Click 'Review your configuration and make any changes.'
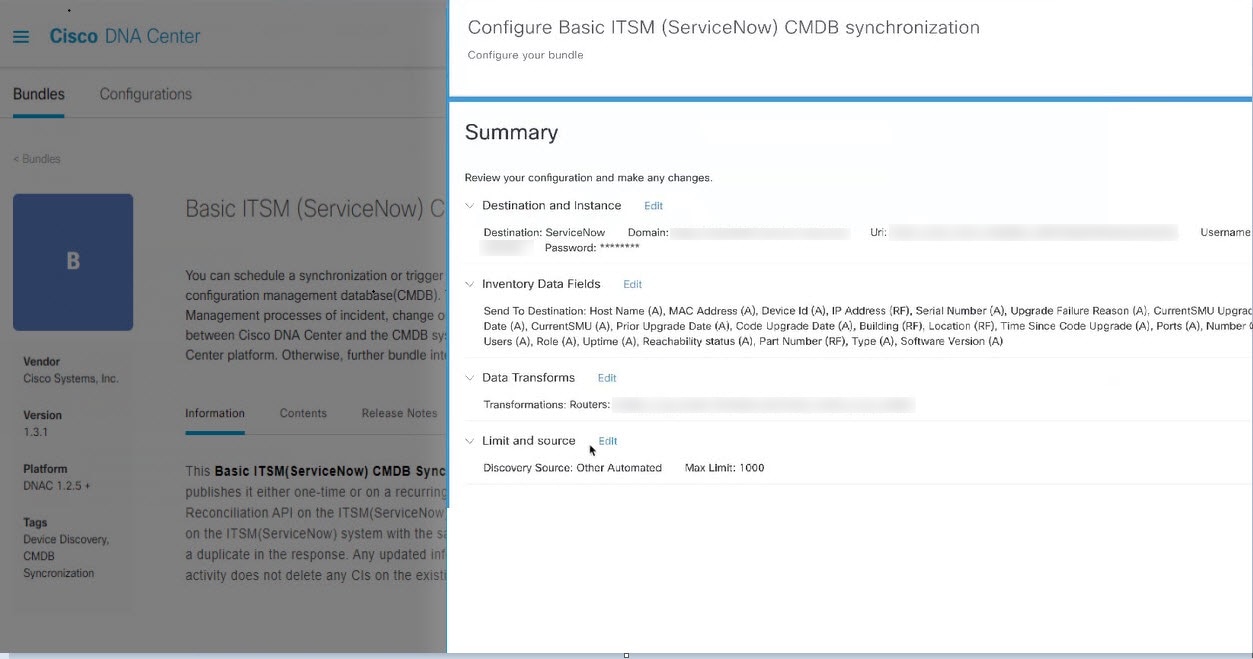This screenshot has width=1253, height=659. (x=588, y=178)
